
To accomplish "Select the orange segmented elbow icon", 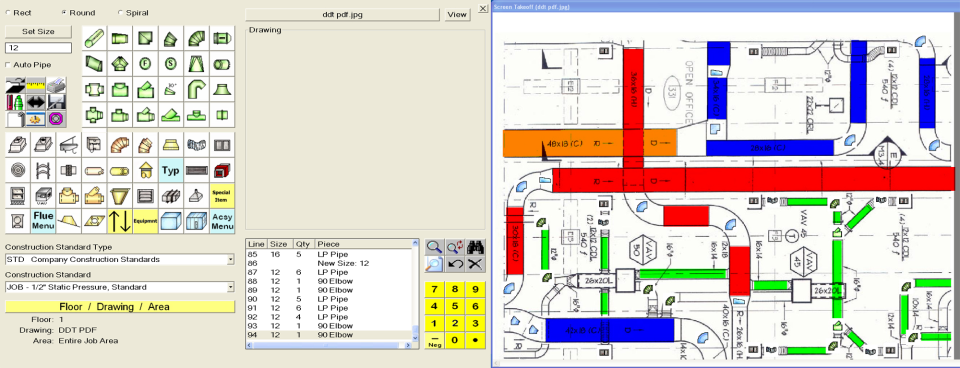I will [119, 145].
